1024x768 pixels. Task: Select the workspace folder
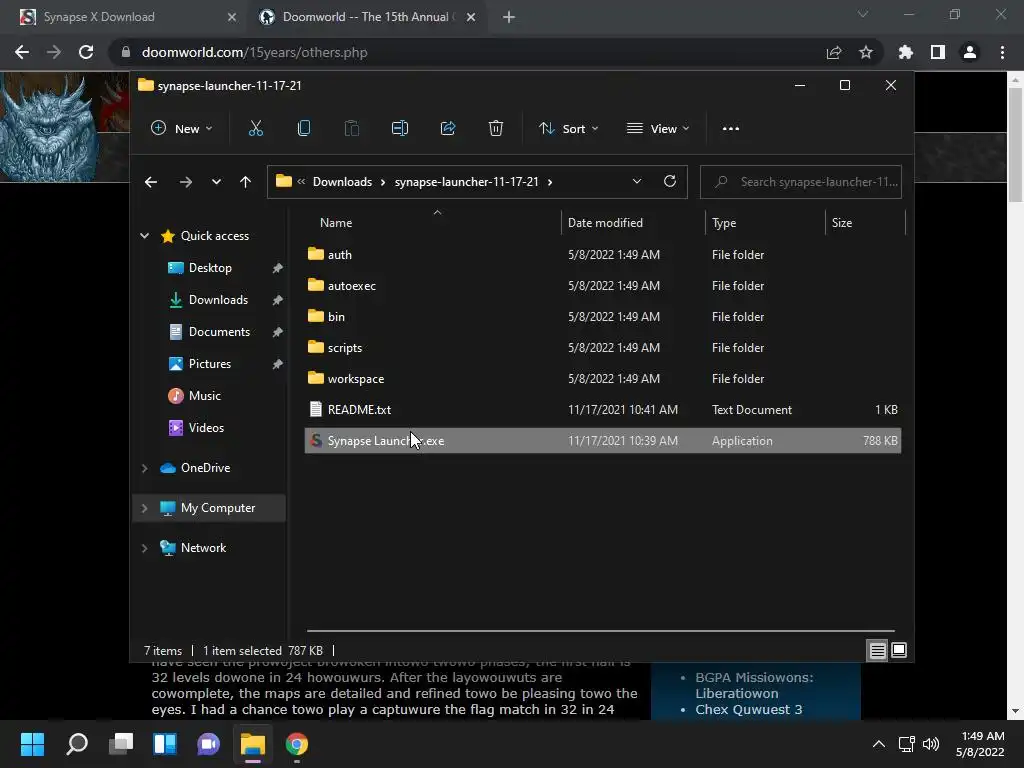[x=602, y=379]
